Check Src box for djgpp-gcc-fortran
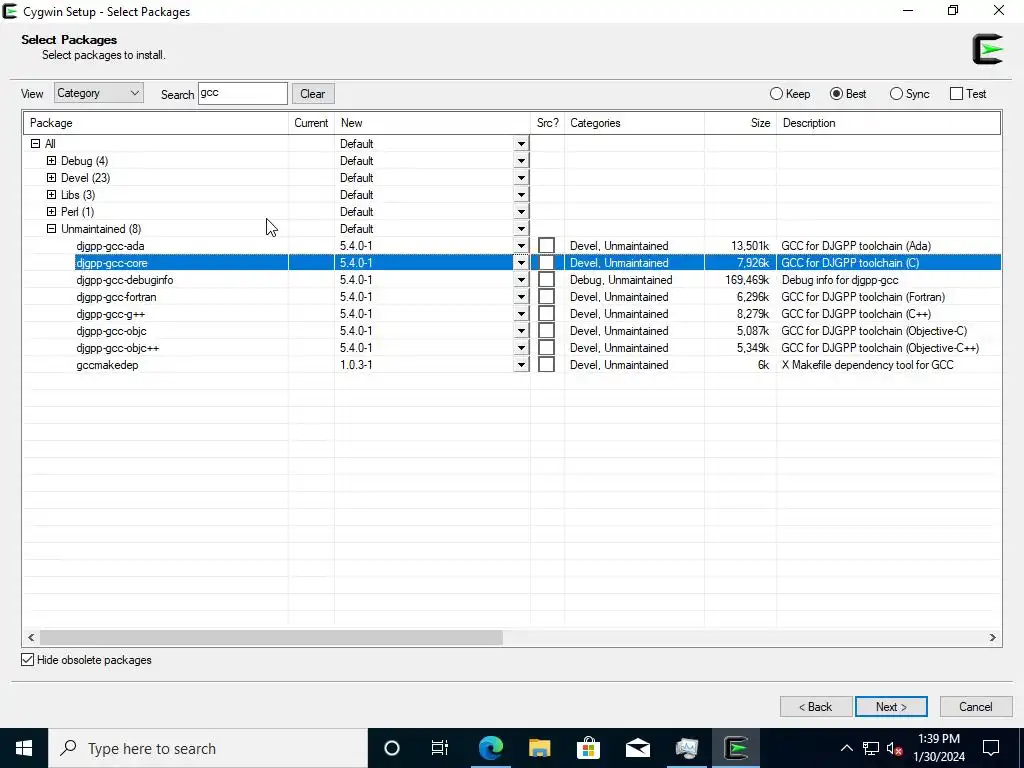The width and height of the screenshot is (1024, 768). pyautogui.click(x=547, y=296)
